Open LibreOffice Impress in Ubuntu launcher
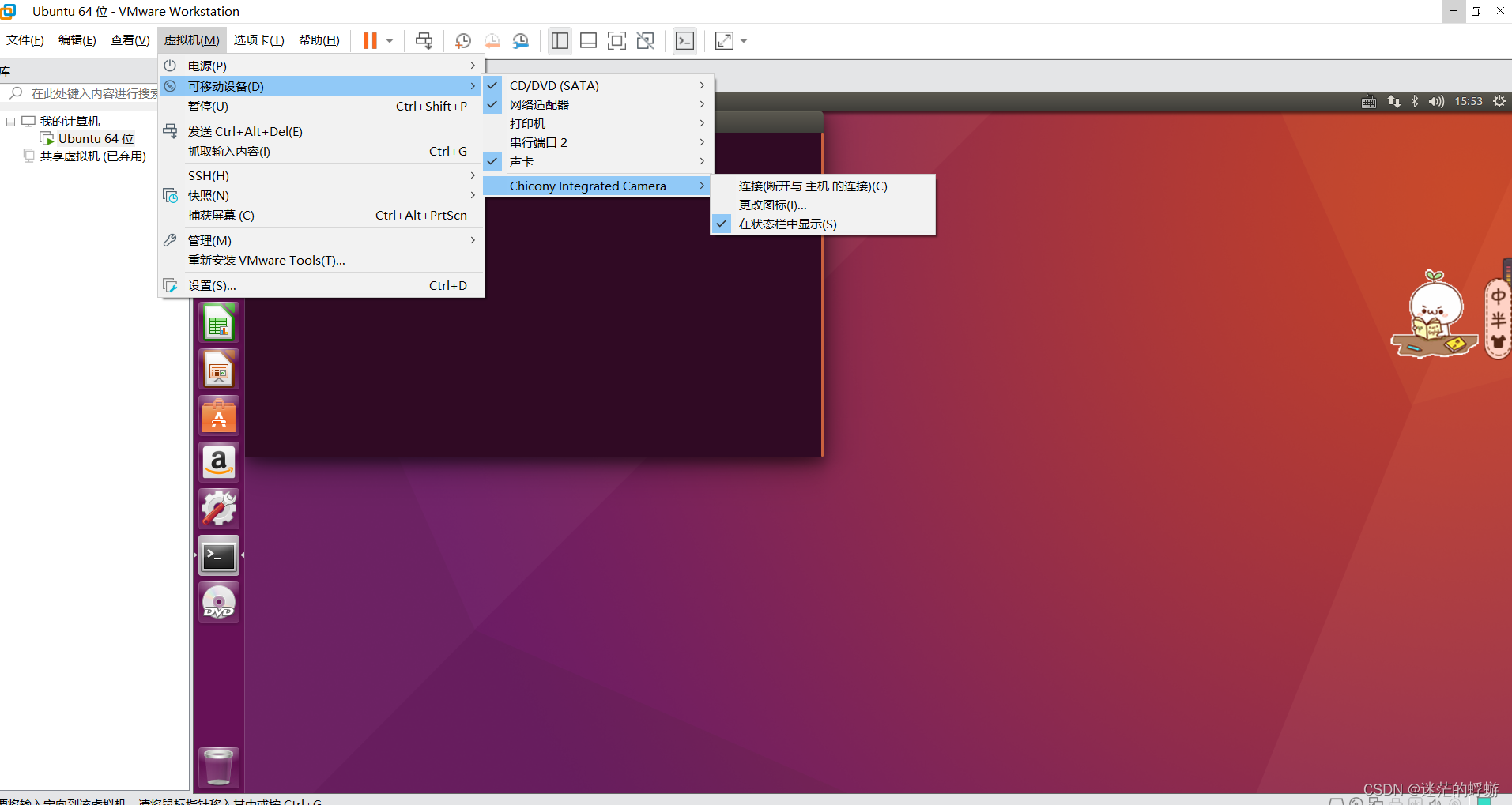This screenshot has width=1512, height=805. click(219, 370)
